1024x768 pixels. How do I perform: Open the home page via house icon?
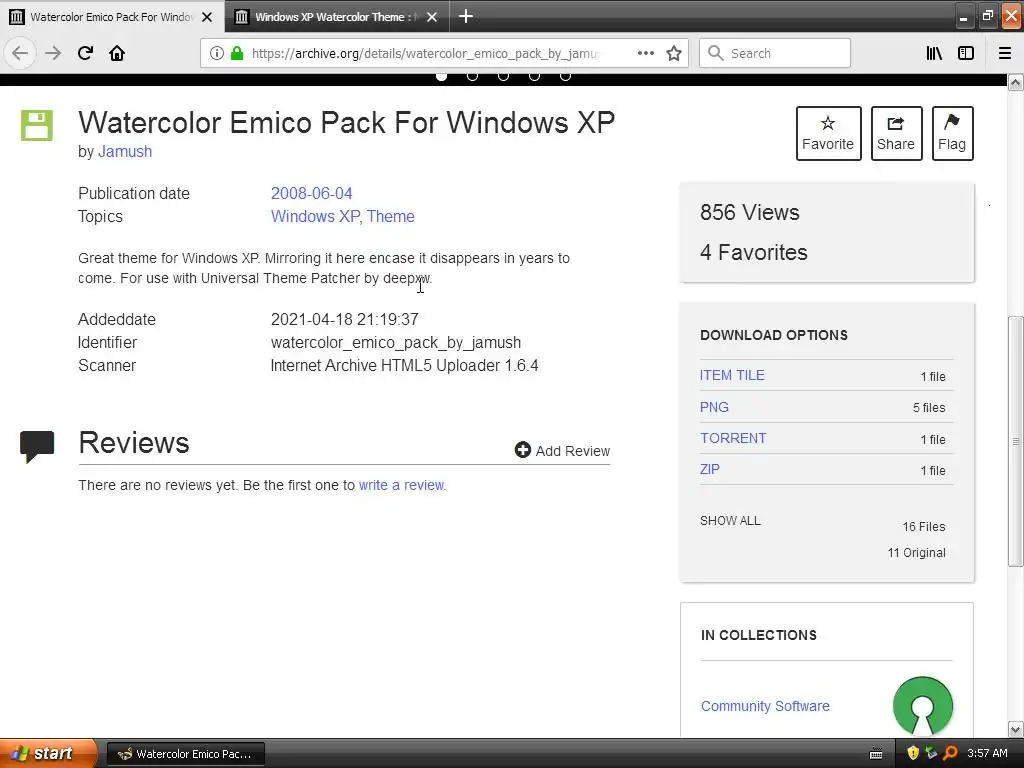pos(117,53)
